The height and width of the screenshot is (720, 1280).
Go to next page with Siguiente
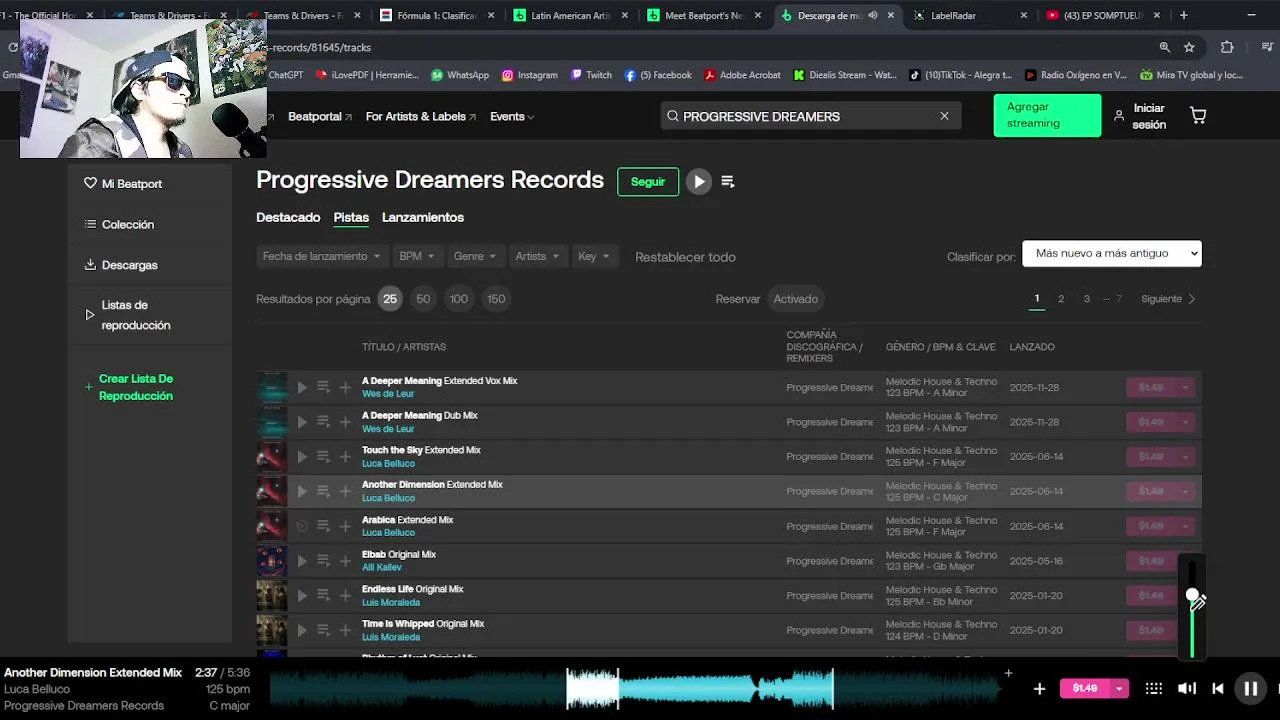(x=1168, y=299)
